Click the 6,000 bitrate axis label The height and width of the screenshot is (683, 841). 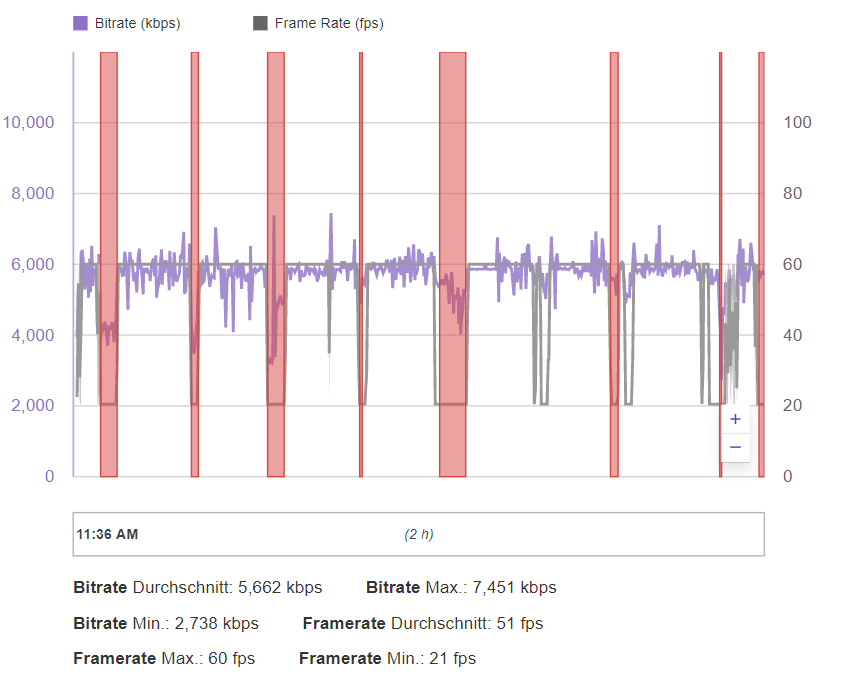pyautogui.click(x=33, y=265)
